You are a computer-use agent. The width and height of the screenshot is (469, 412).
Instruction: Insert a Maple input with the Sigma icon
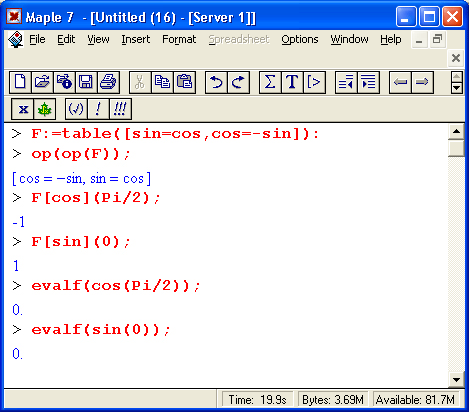click(x=270, y=82)
